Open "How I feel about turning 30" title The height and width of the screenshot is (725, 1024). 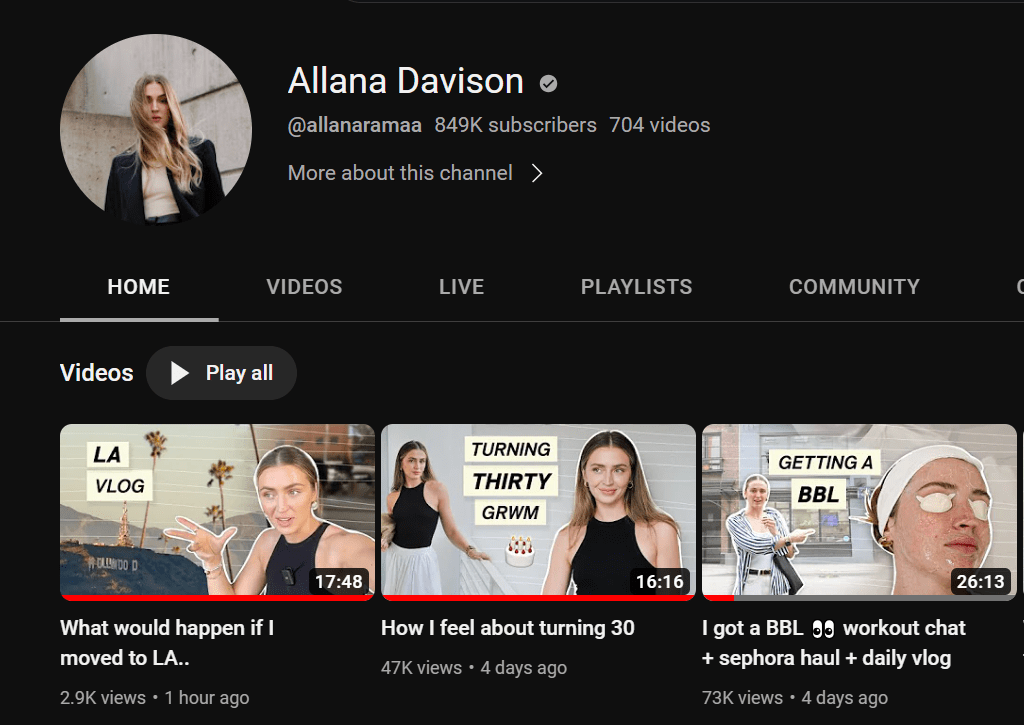point(508,628)
